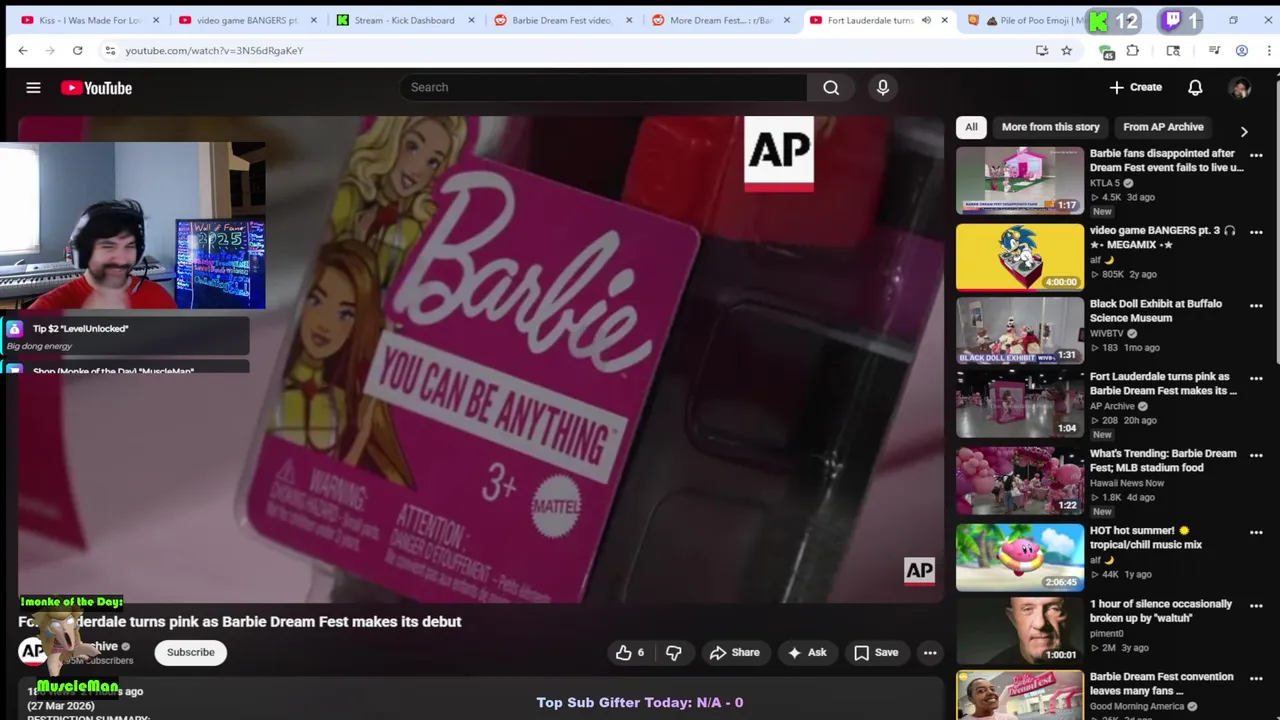Screen dimensions: 1280x720
Task: Open the YouTube account avatar menu
Action: [x=1240, y=88]
